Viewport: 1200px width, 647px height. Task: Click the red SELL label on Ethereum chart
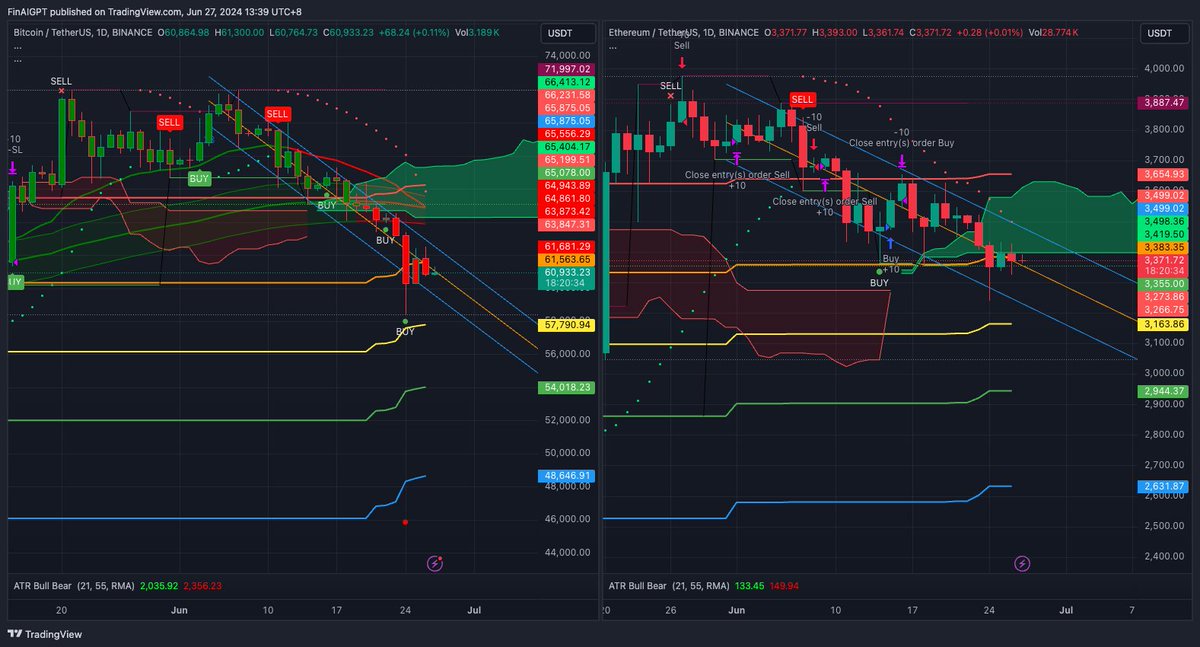802,99
